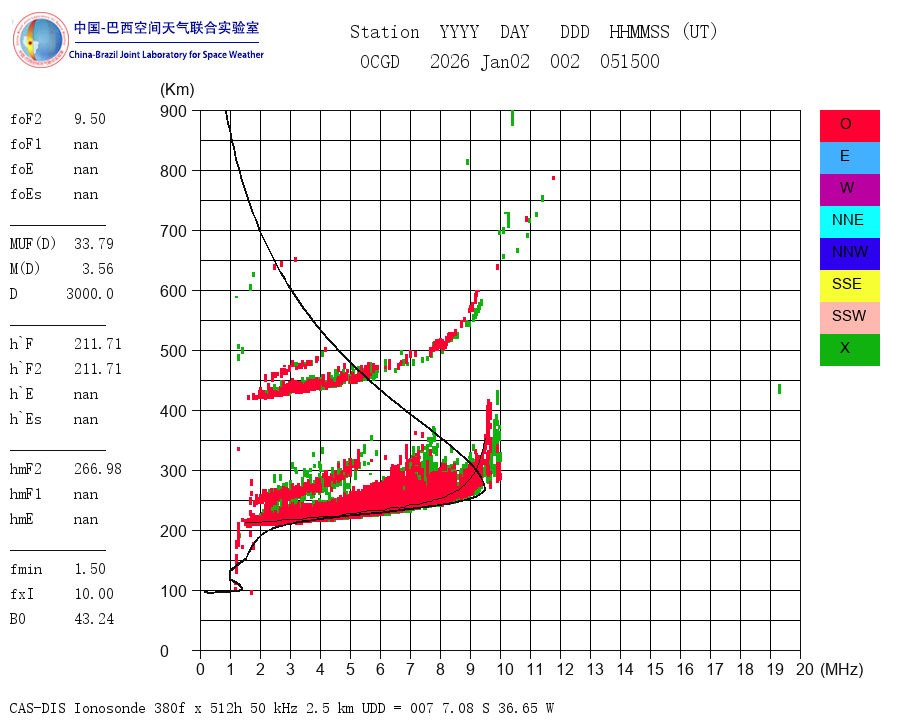Click the Station header label
The image size is (900, 720).
[x=385, y=32]
